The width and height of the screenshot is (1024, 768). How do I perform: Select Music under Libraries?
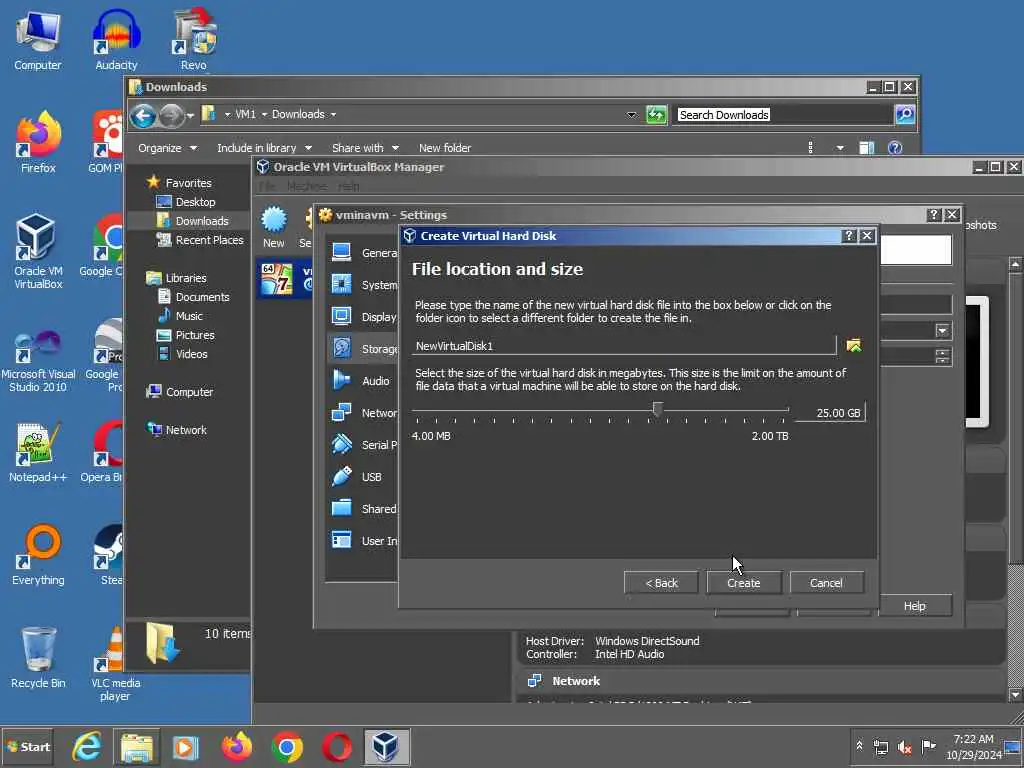(x=188, y=315)
